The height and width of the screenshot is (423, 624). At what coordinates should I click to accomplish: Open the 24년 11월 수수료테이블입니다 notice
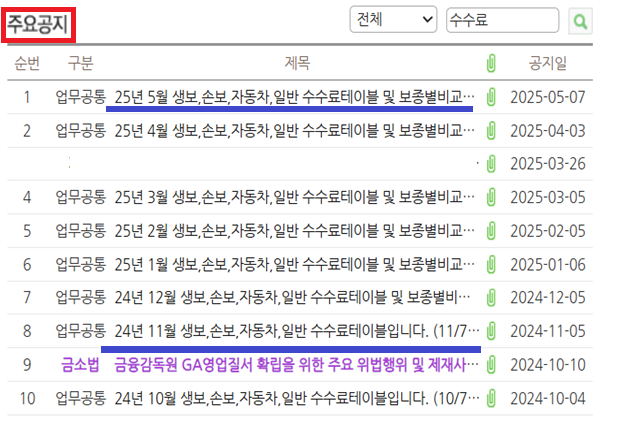click(297, 331)
